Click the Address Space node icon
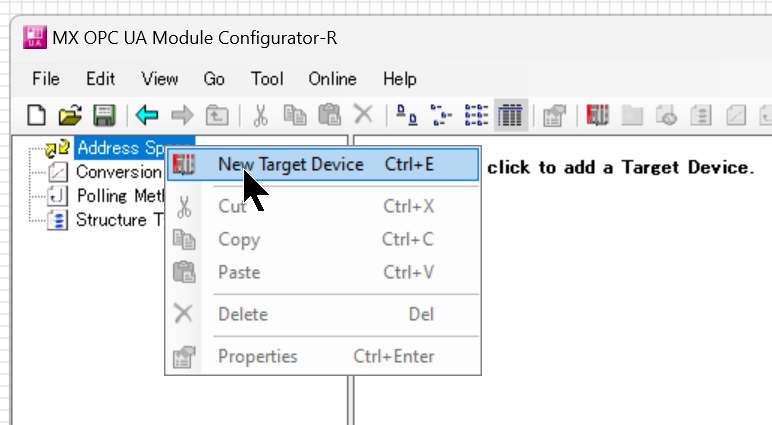This screenshot has height=425, width=772. [x=57, y=148]
